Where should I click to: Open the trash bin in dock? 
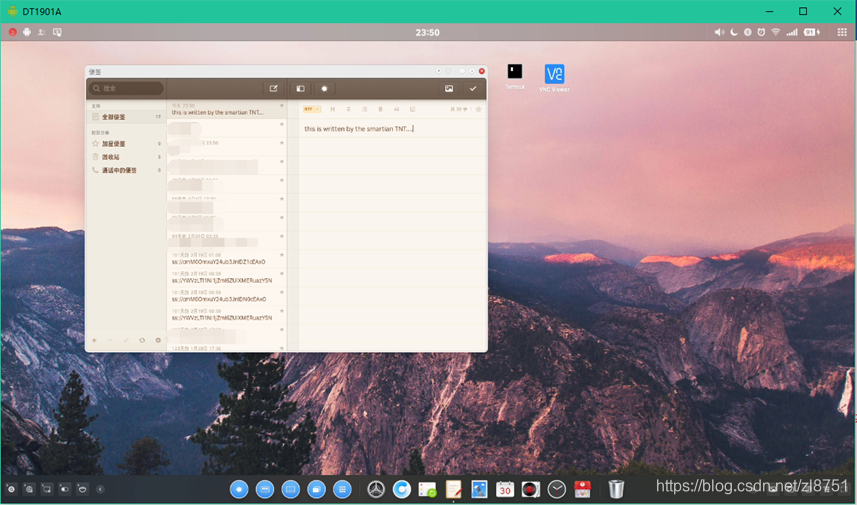[x=616, y=489]
